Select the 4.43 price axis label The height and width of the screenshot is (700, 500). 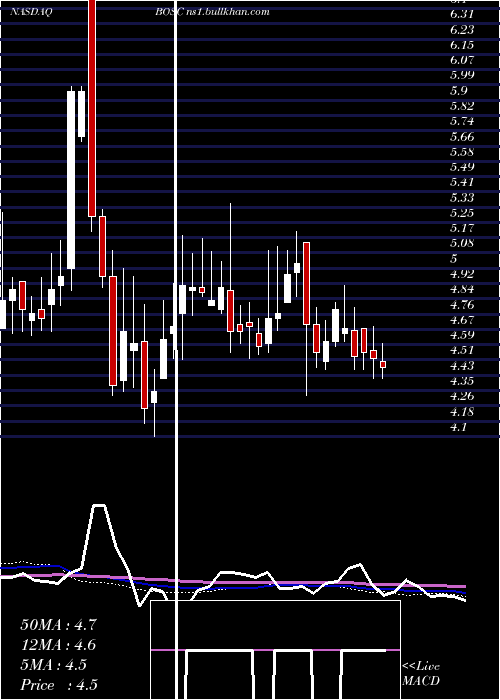point(462,365)
